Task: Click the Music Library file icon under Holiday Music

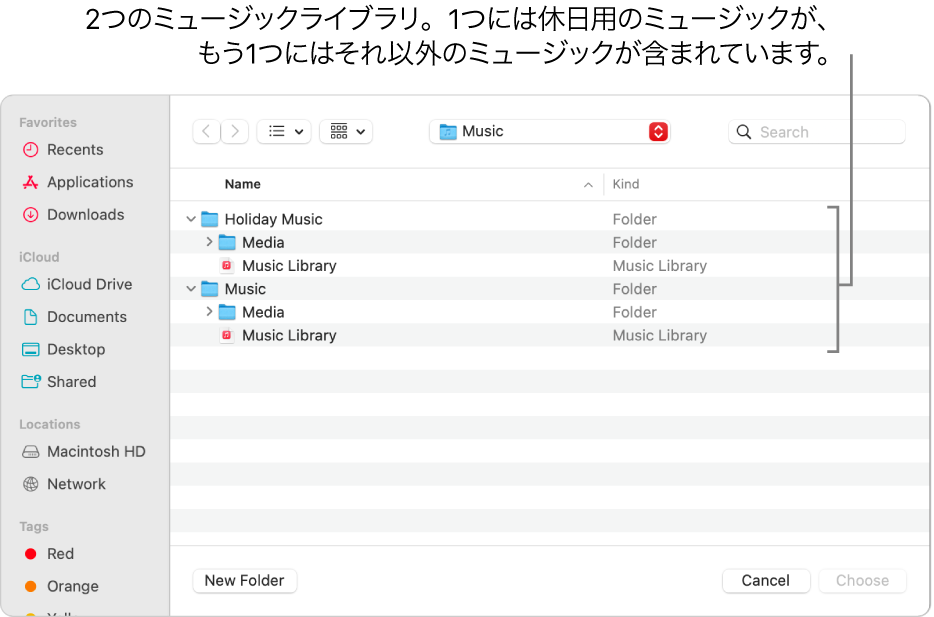Action: pos(226,266)
